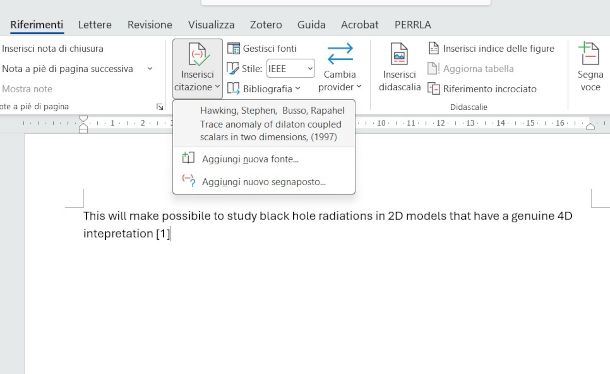610x374 pixels.
Task: Click the Aggiorna tabella icon
Action: 433,68
